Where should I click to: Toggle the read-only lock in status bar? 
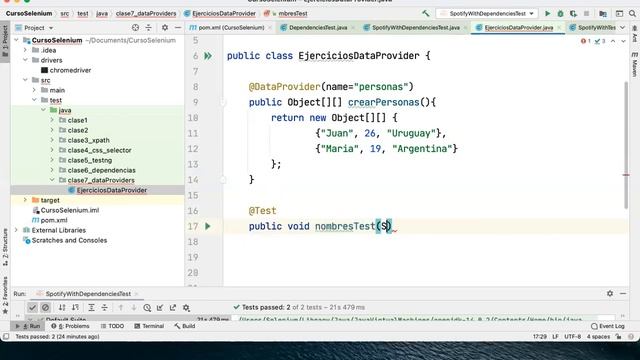619,336
